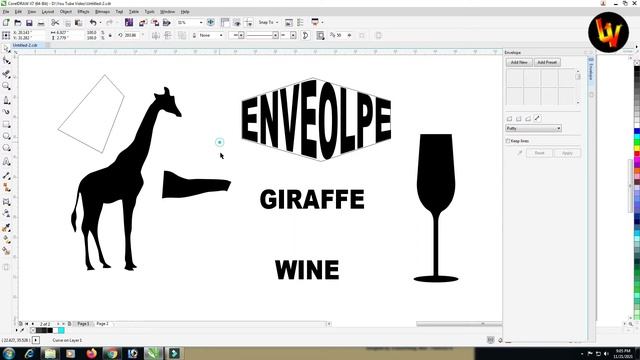Image resolution: width=640 pixels, height=360 pixels.
Task: Select the Smart Fill tool in the toolbox
Action: click(x=7, y=251)
